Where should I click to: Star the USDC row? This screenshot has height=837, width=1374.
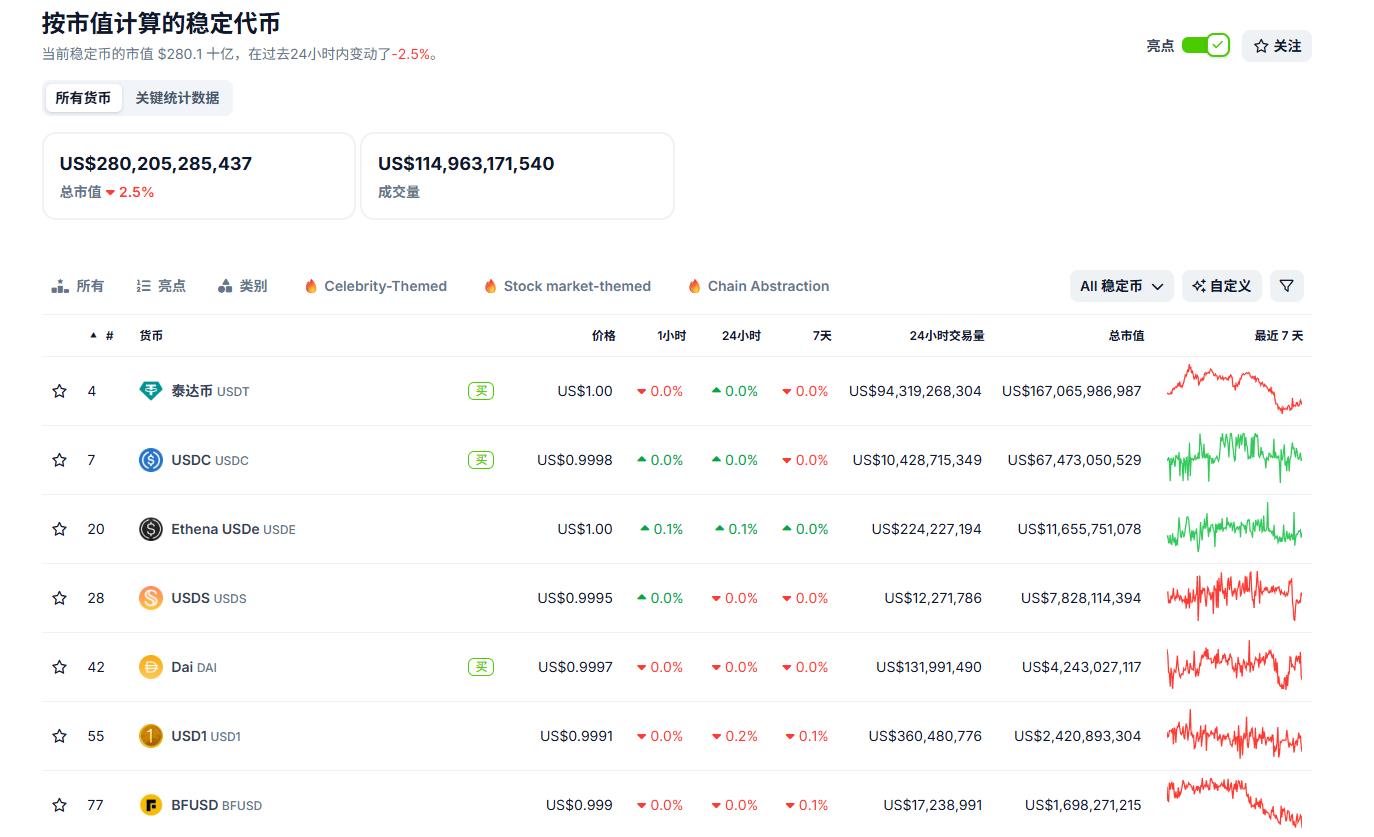click(59, 460)
